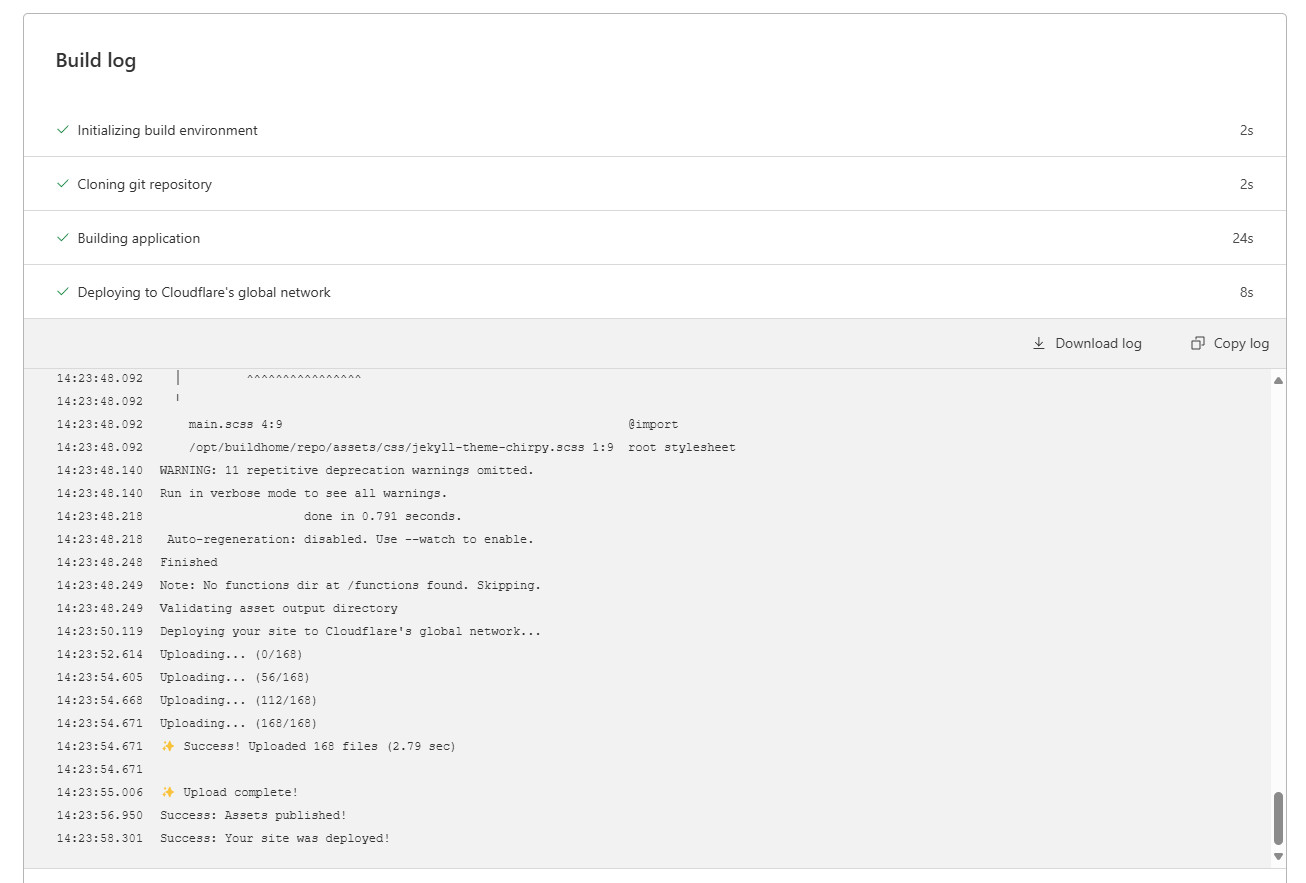1306x883 pixels.
Task: Click the log scrollbar thumb
Action: click(x=1278, y=818)
